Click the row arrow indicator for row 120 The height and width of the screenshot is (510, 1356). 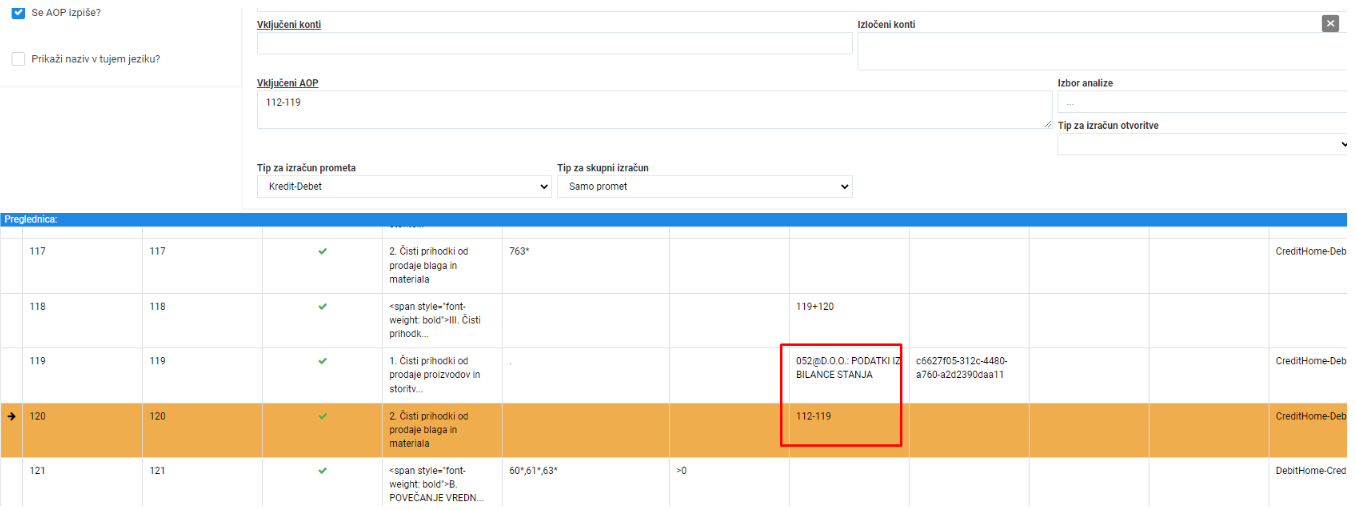12,416
